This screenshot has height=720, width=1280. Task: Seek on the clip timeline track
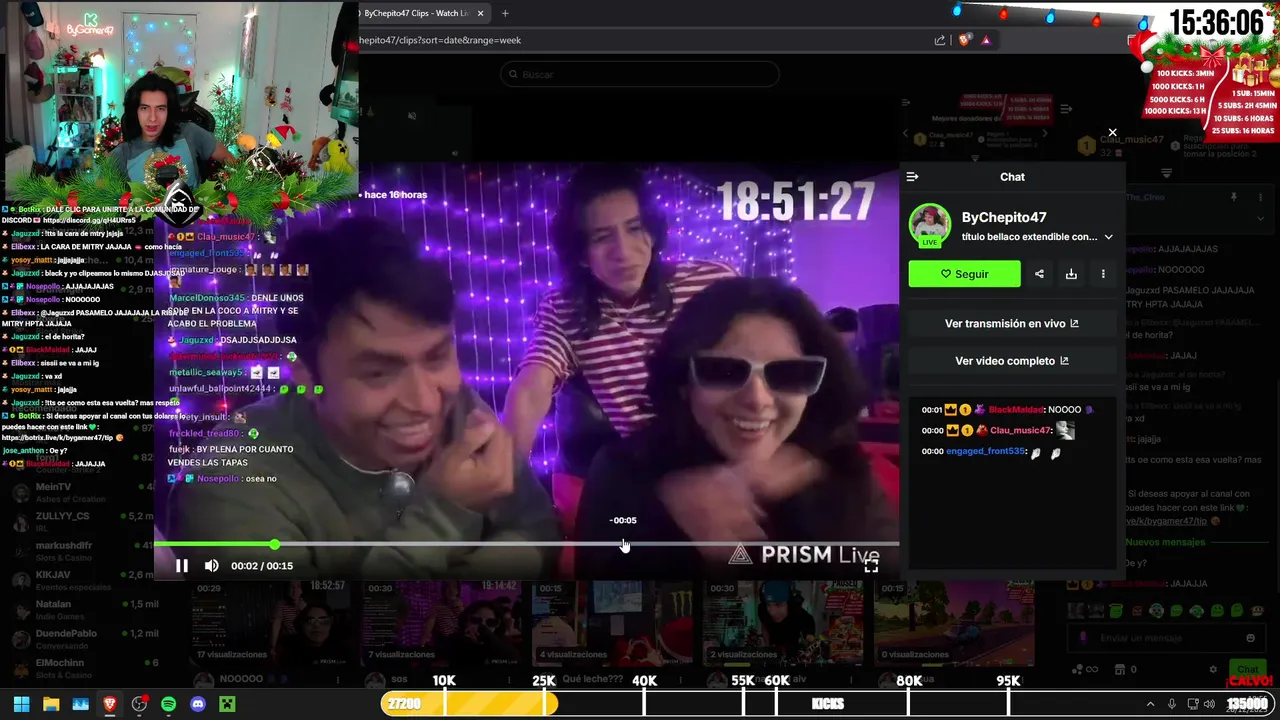[526, 544]
